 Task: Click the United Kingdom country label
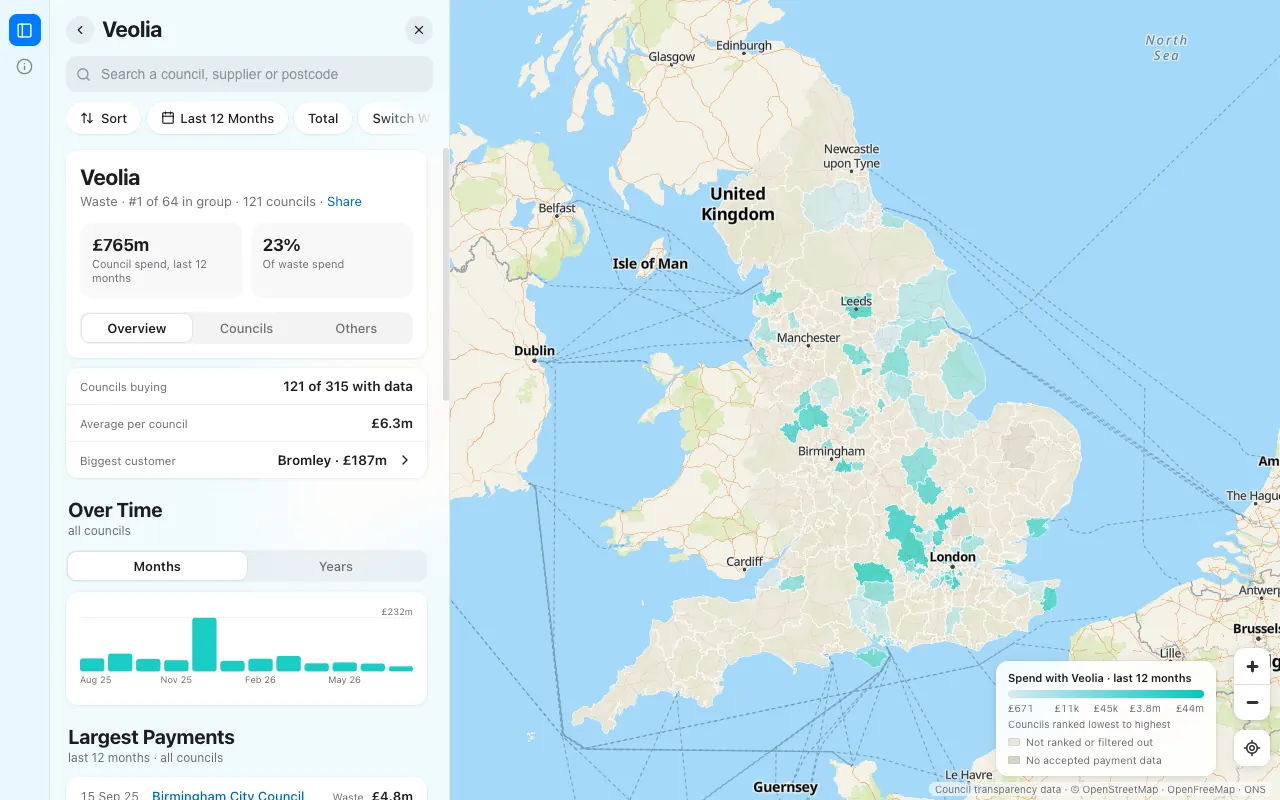[738, 204]
